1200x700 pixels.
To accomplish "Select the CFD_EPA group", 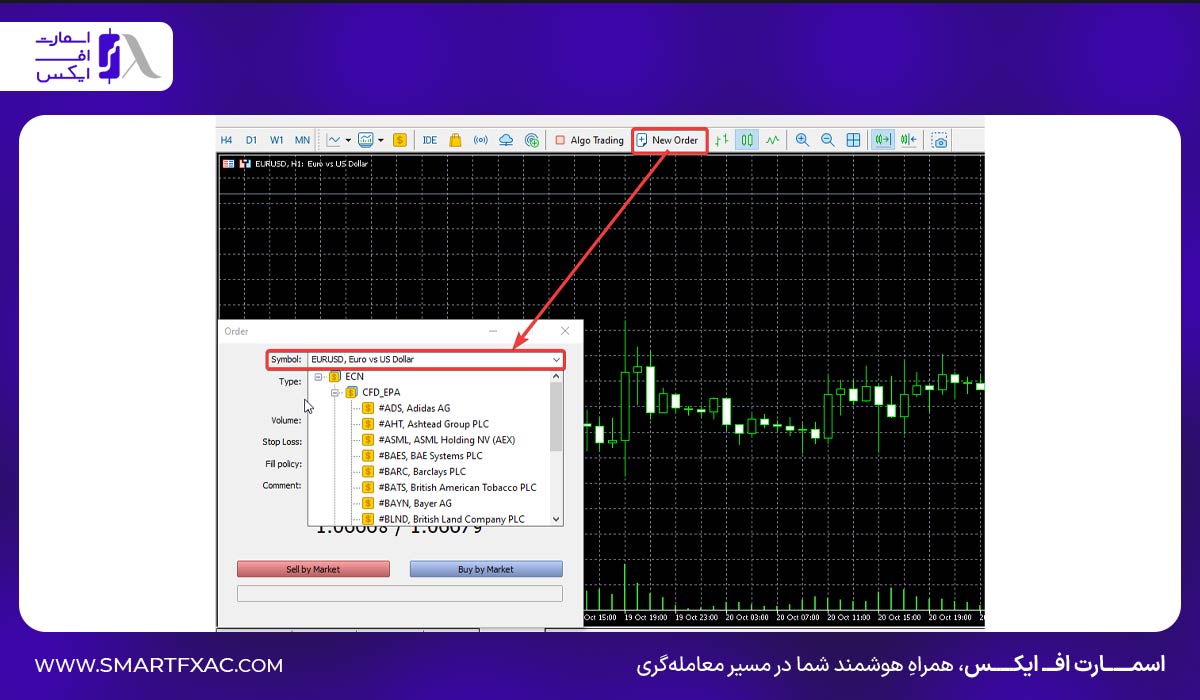I will pyautogui.click(x=372, y=393).
